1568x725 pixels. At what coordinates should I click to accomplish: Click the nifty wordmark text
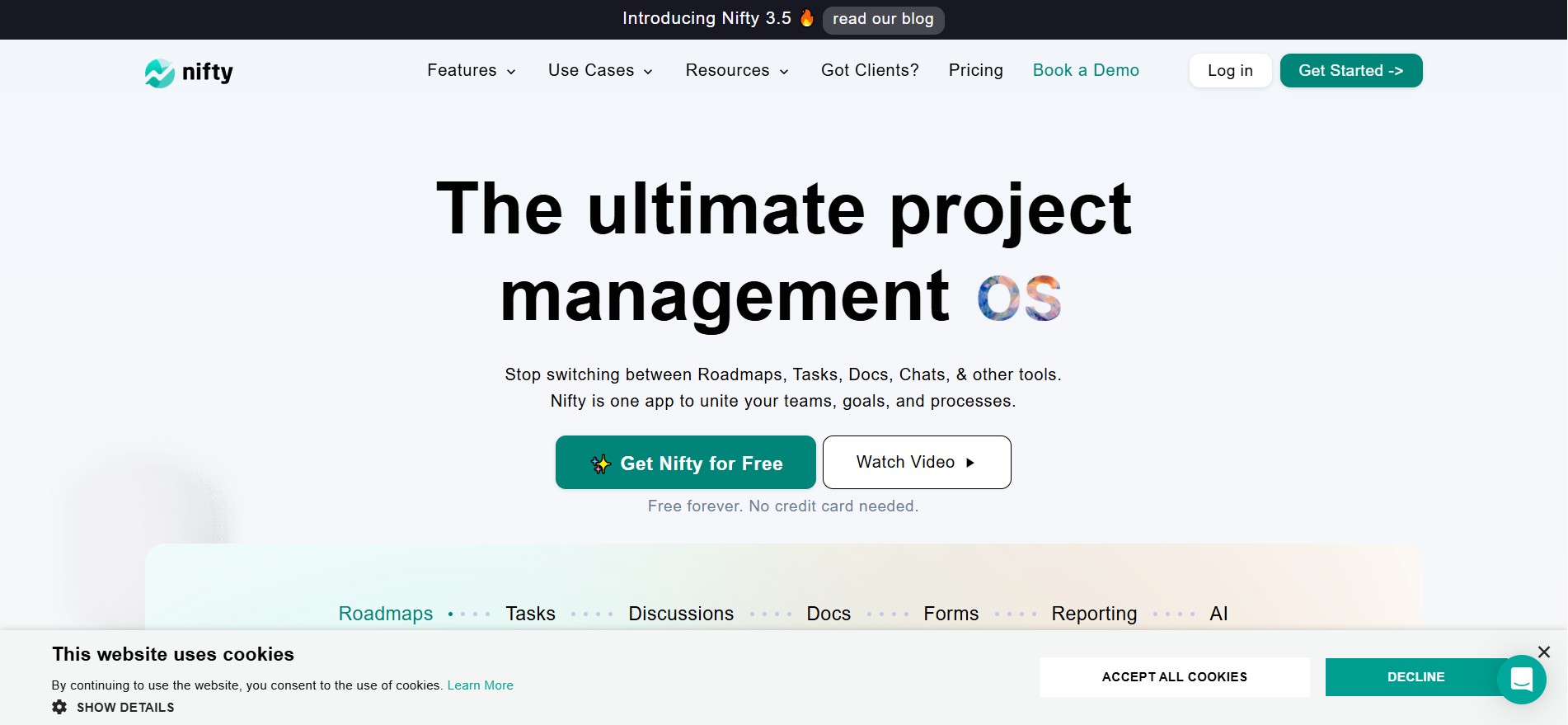click(208, 73)
